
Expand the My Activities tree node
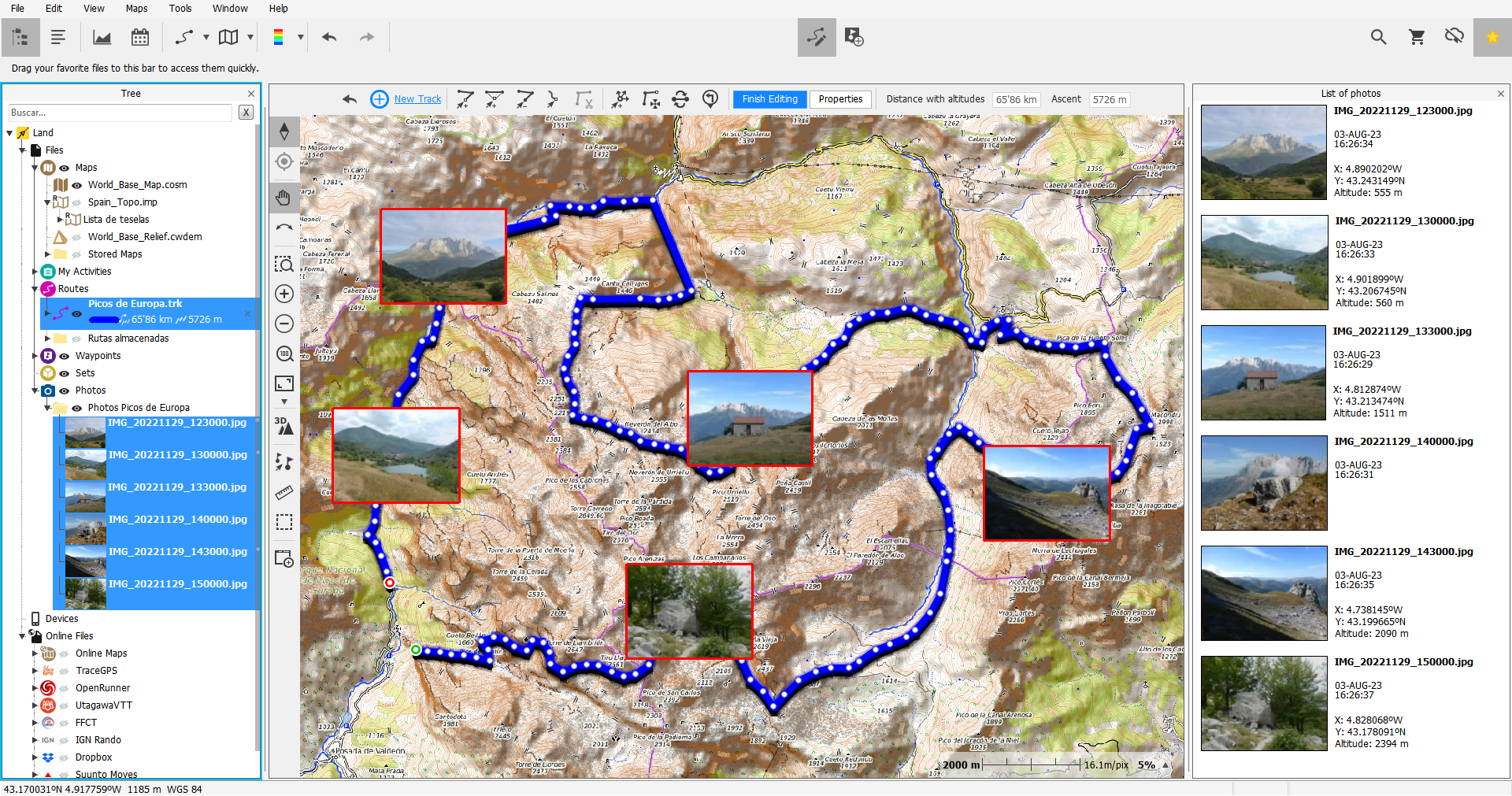35,272
